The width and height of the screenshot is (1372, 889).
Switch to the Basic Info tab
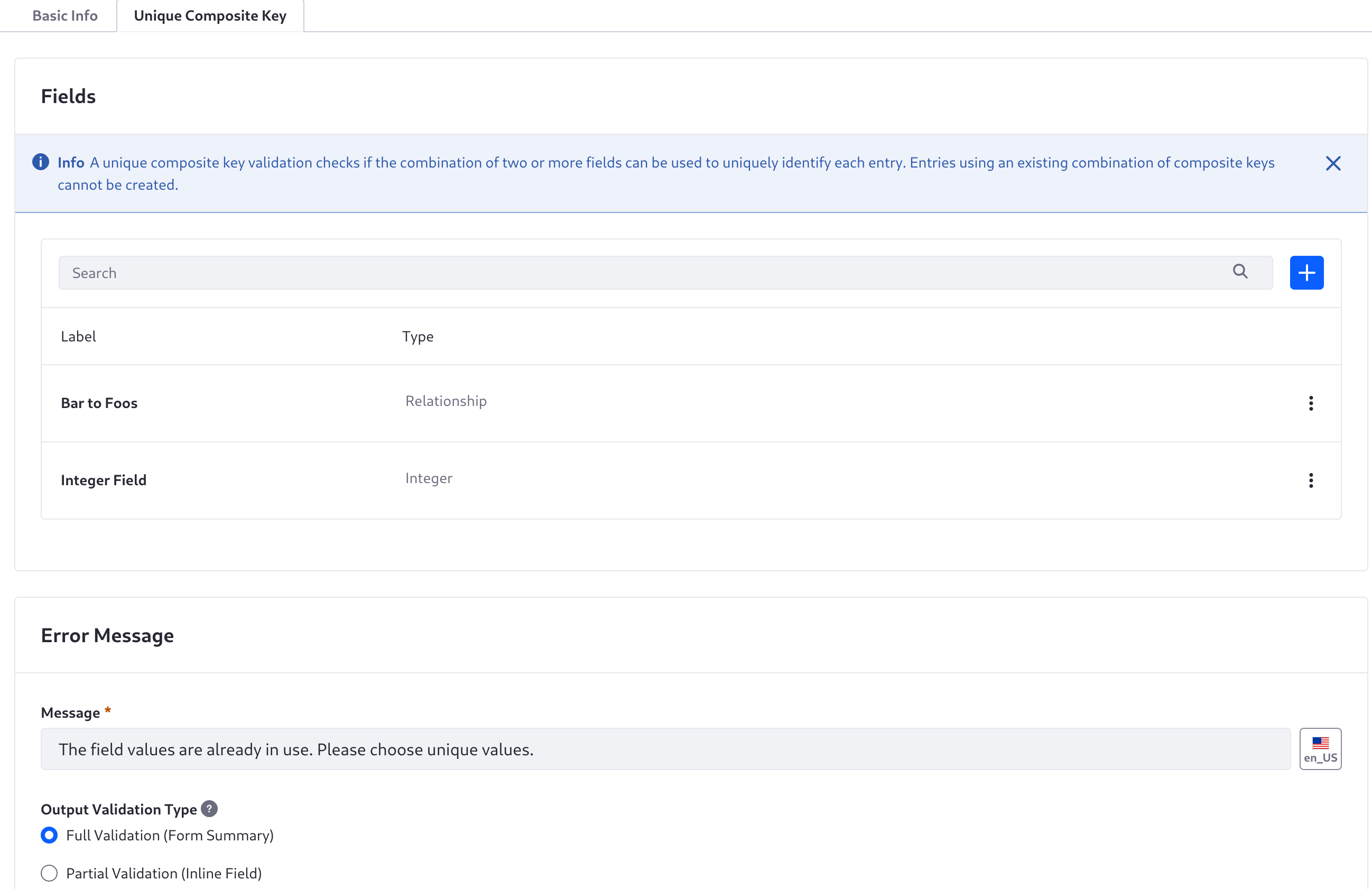(65, 15)
